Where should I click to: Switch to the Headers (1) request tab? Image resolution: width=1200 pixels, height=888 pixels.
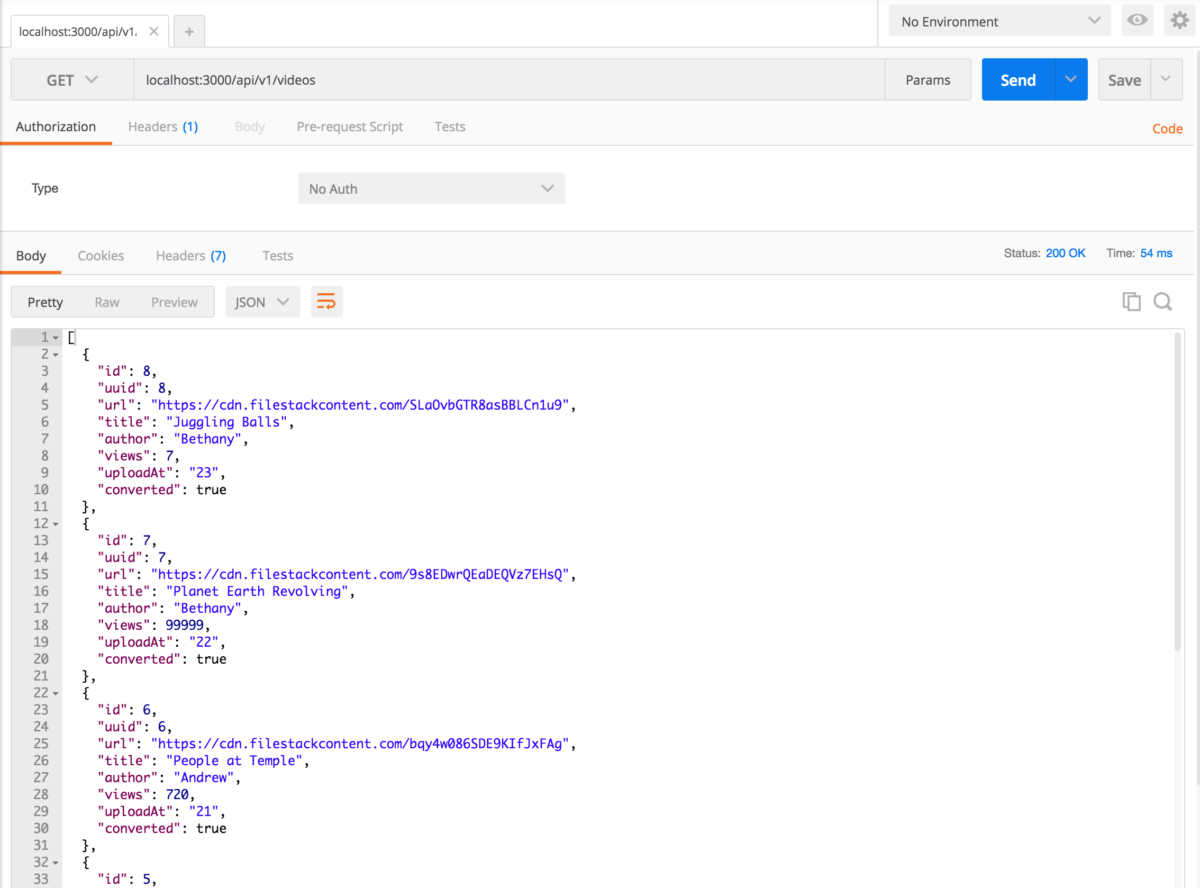pyautogui.click(x=163, y=127)
